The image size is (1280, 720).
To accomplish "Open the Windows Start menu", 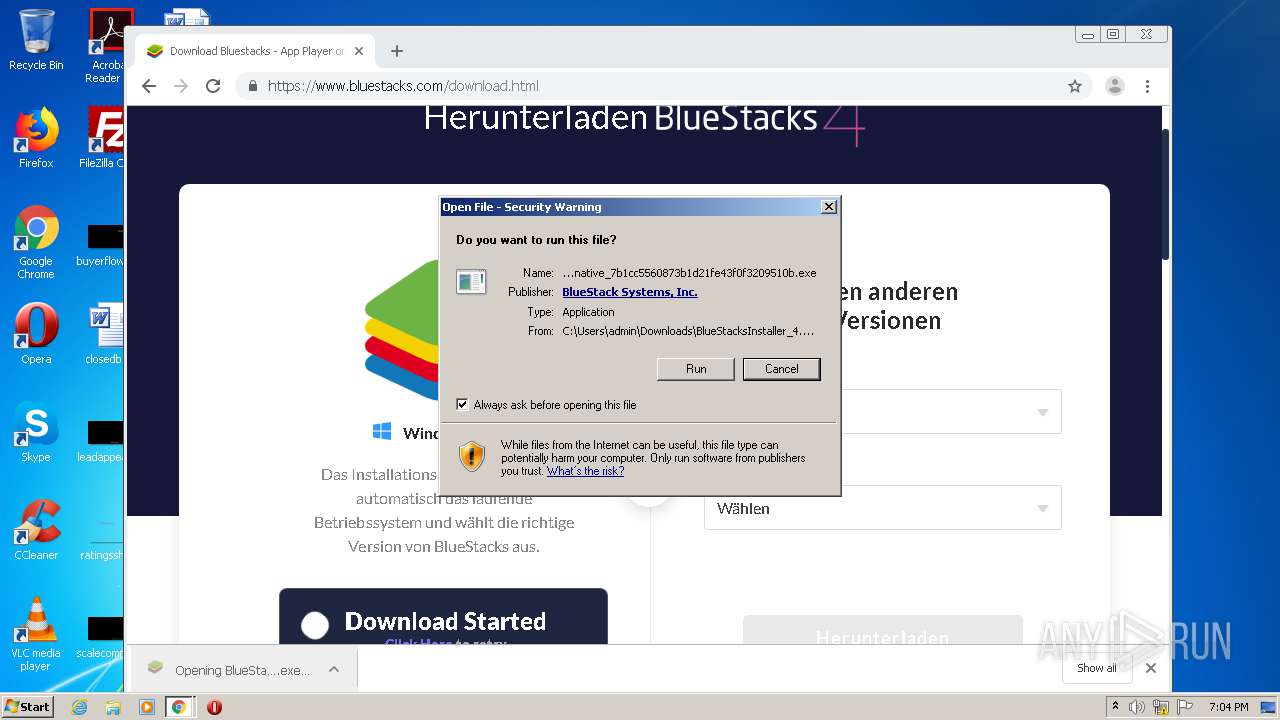I will pyautogui.click(x=28, y=706).
